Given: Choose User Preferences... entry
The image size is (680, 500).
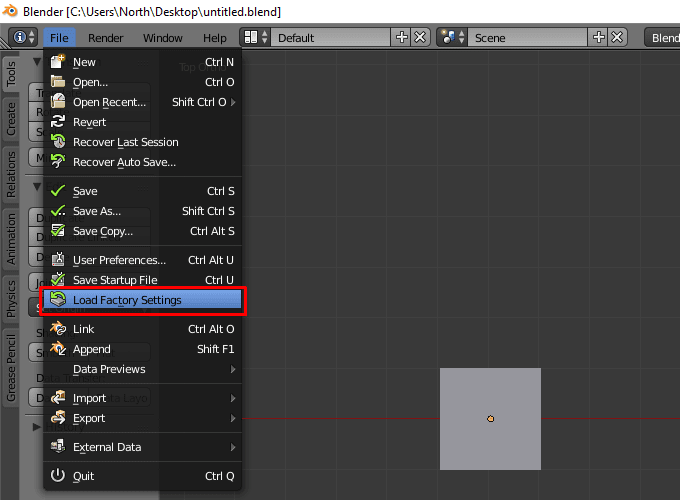Looking at the screenshot, I should (142, 260).
